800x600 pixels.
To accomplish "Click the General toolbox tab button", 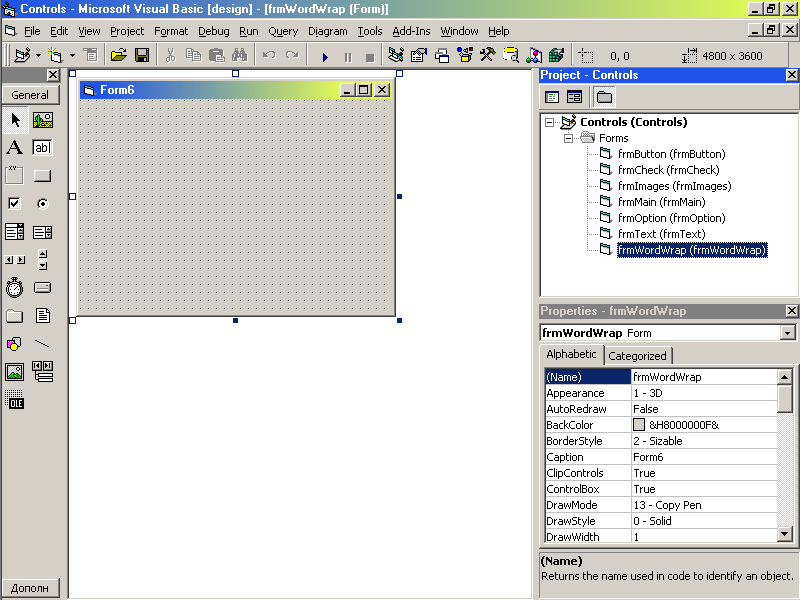I will [x=30, y=95].
